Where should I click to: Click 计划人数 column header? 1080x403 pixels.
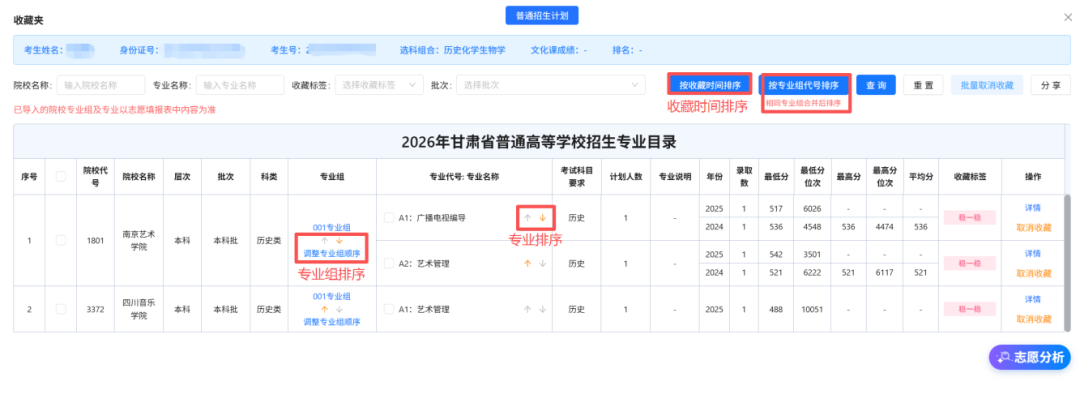626,176
